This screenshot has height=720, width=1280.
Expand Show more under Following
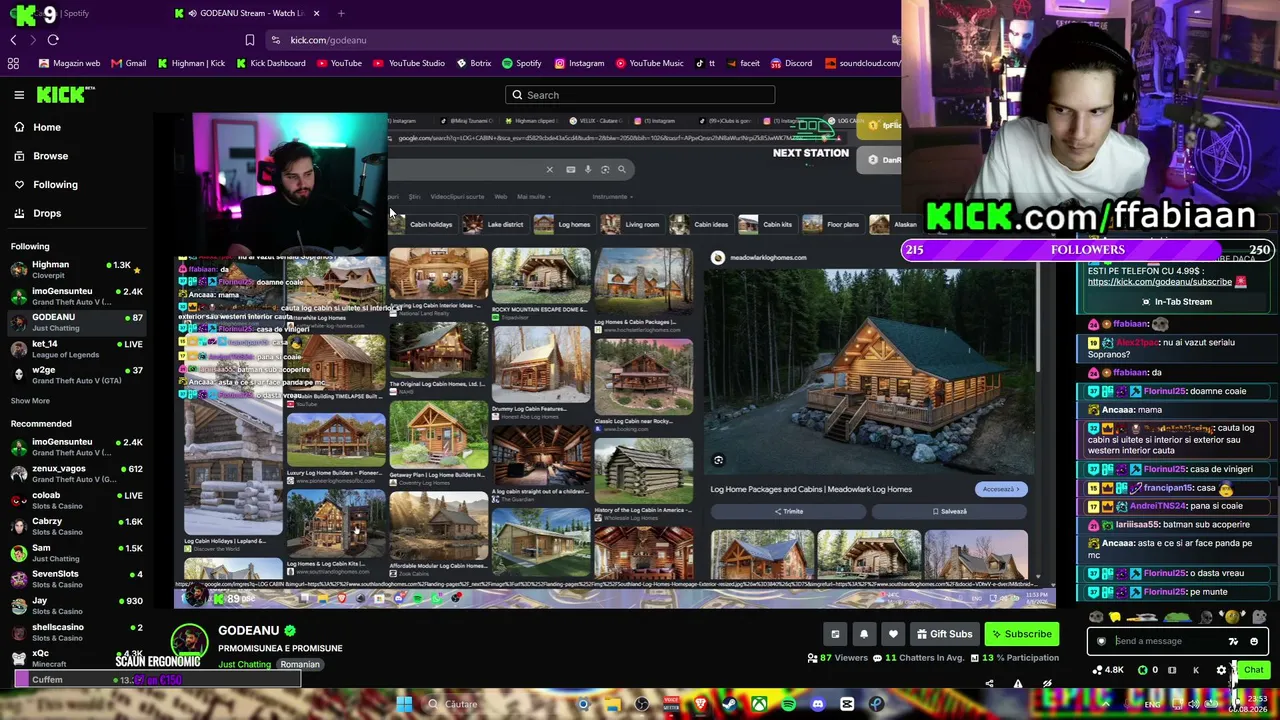pos(30,401)
